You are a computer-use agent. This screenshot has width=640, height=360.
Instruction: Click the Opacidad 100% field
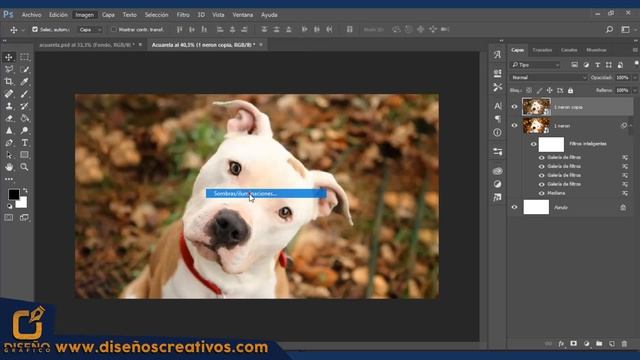pyautogui.click(x=622, y=78)
